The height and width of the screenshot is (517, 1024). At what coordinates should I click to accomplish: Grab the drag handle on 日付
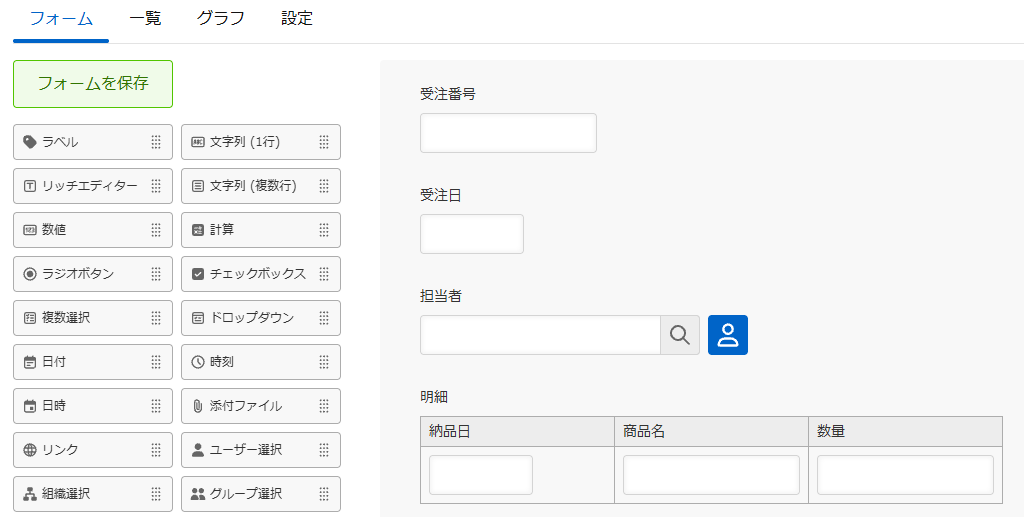(155, 362)
